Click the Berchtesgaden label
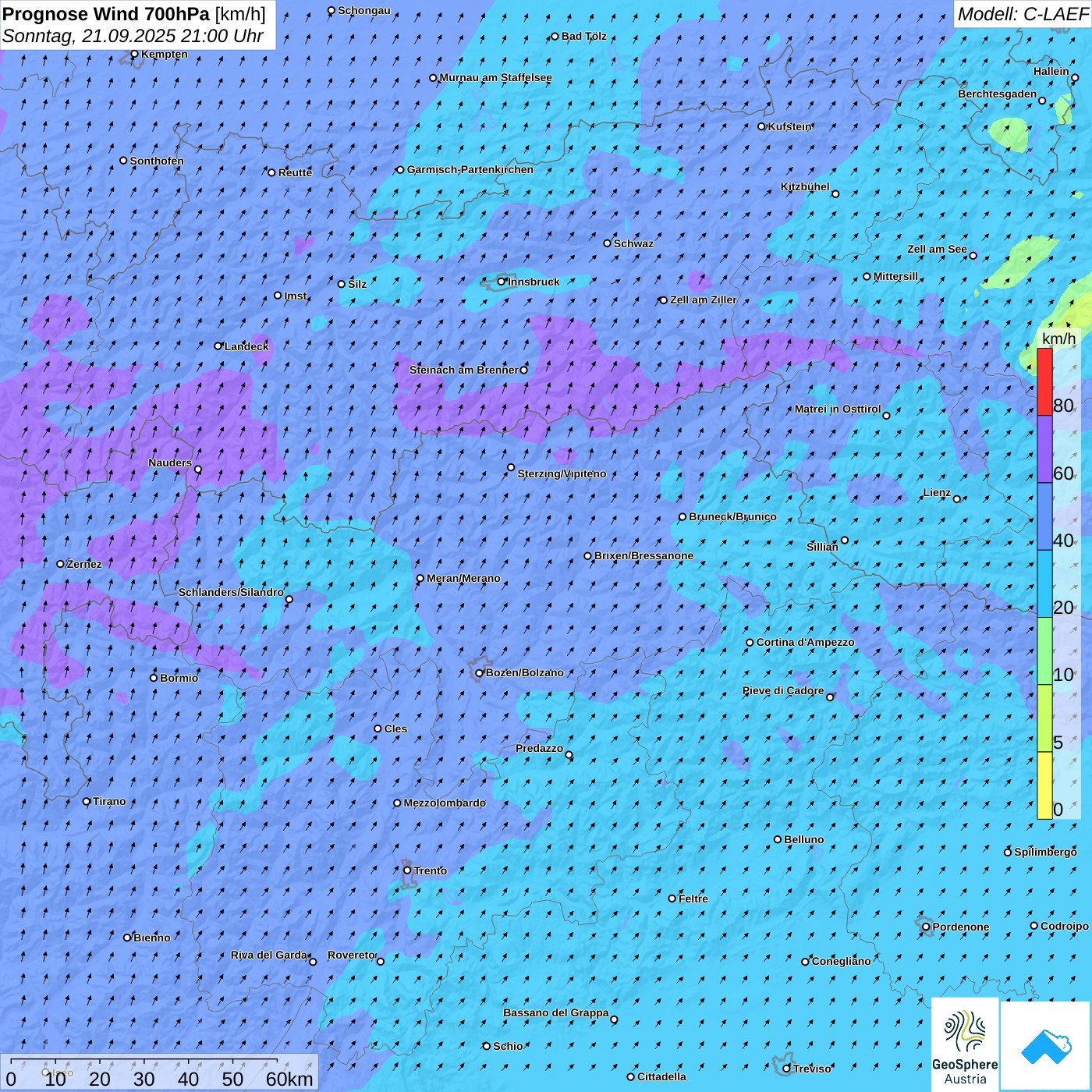This screenshot has width=1092, height=1092. pos(998,94)
